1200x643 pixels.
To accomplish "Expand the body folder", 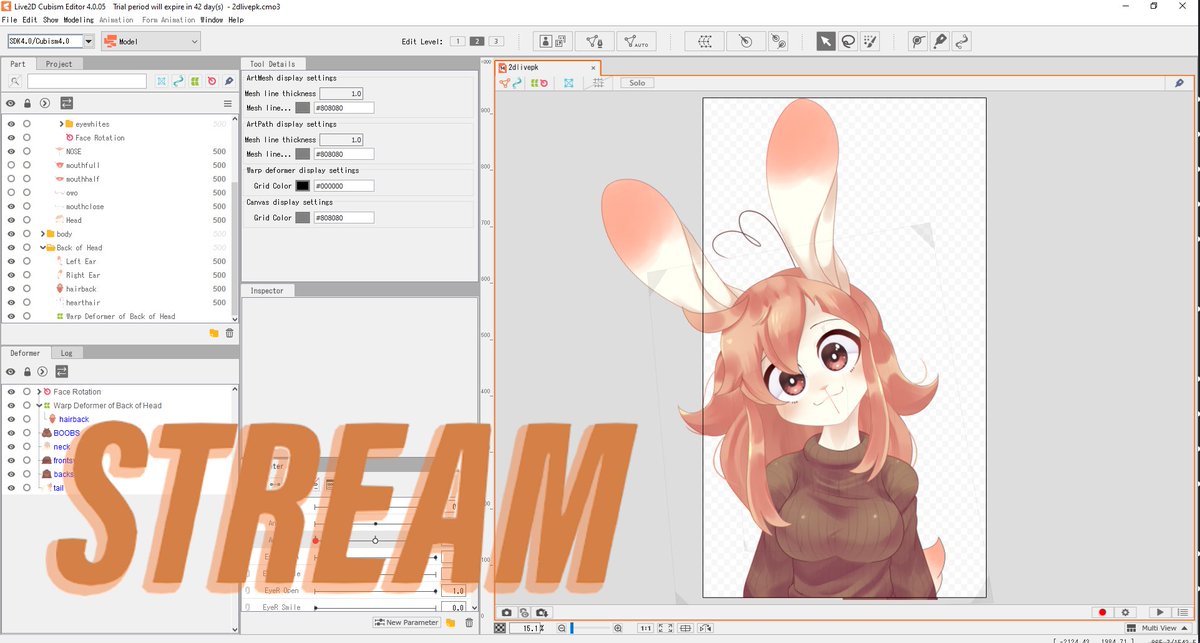I will click(41, 234).
